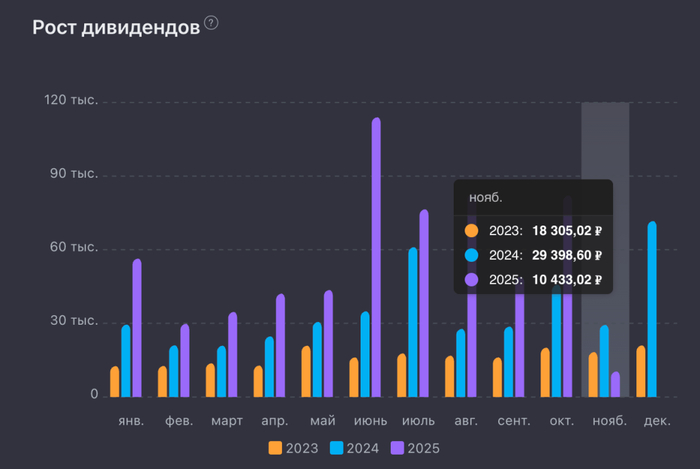This screenshot has height=469, width=700.
Task: Select the "март" axis label
Action: tap(226, 420)
